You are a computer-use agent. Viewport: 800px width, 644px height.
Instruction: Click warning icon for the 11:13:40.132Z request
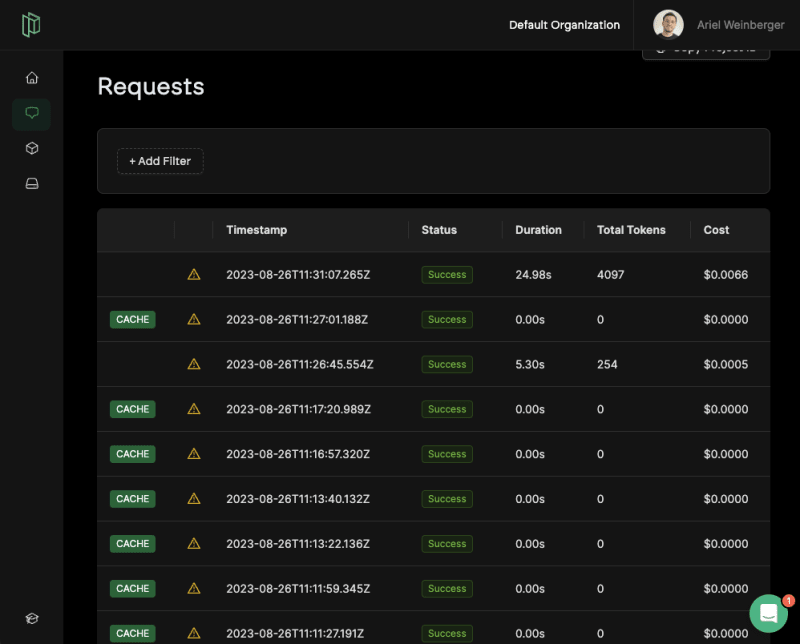click(194, 499)
